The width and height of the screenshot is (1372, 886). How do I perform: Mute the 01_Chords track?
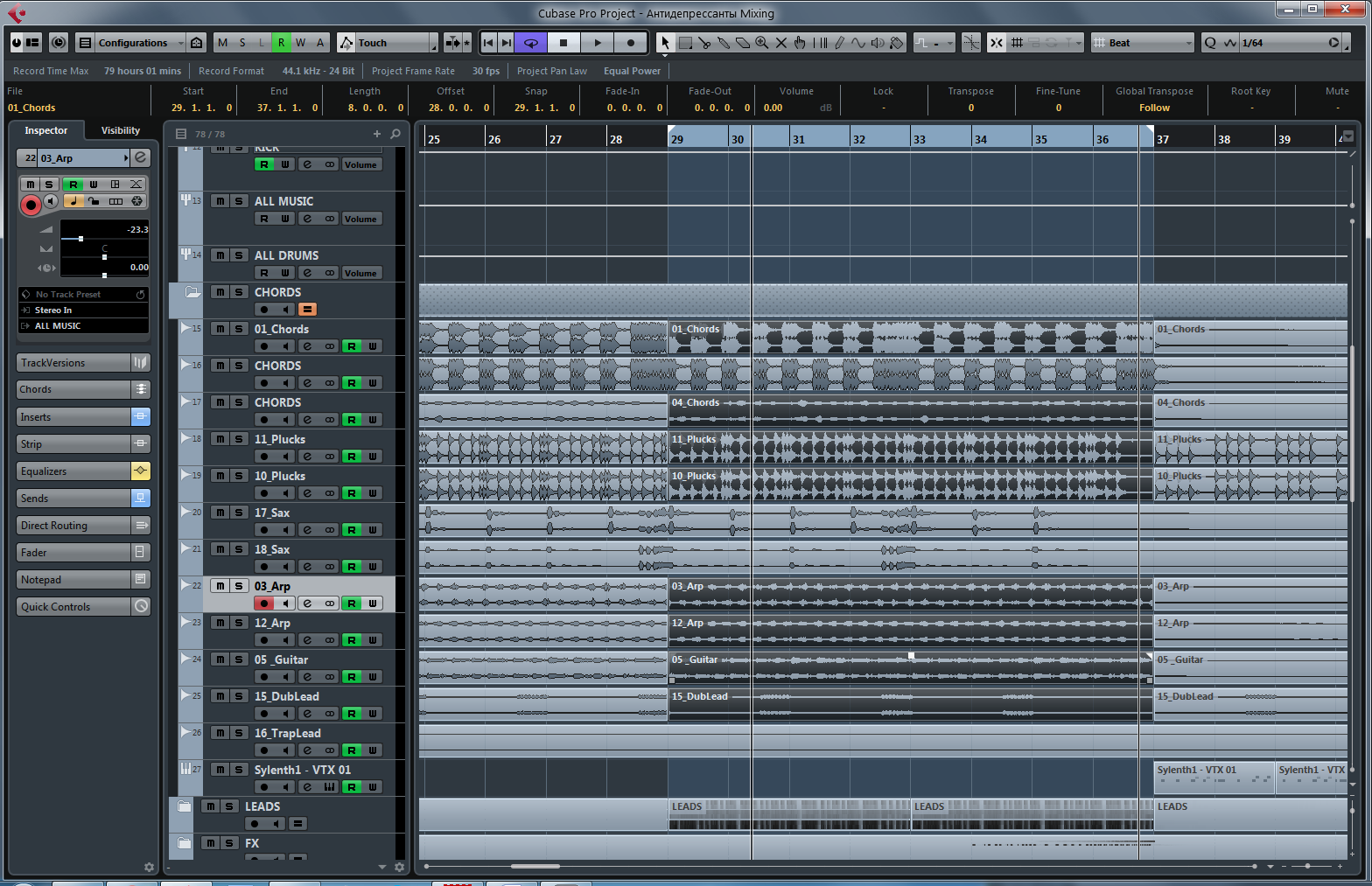coord(220,329)
